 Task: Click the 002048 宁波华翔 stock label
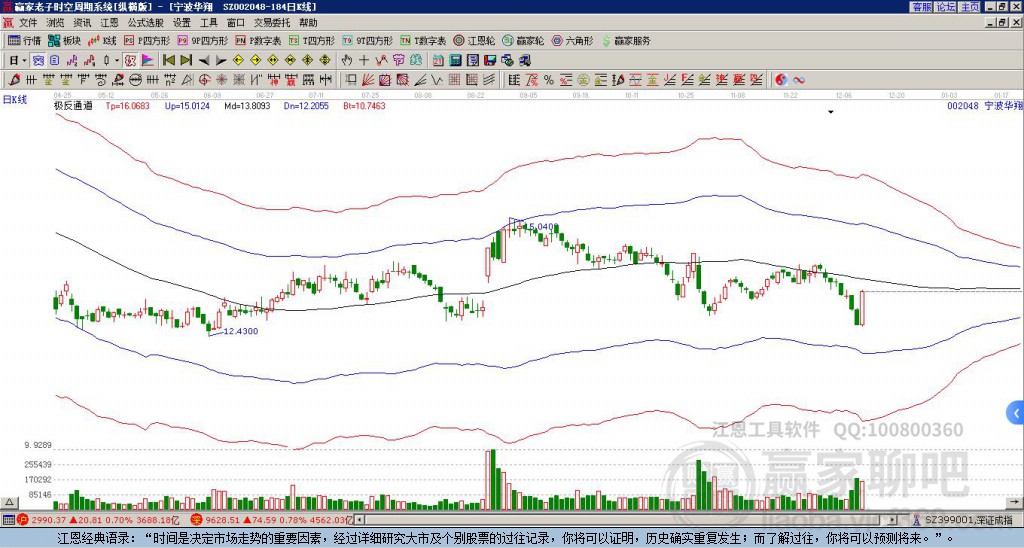[x=984, y=105]
